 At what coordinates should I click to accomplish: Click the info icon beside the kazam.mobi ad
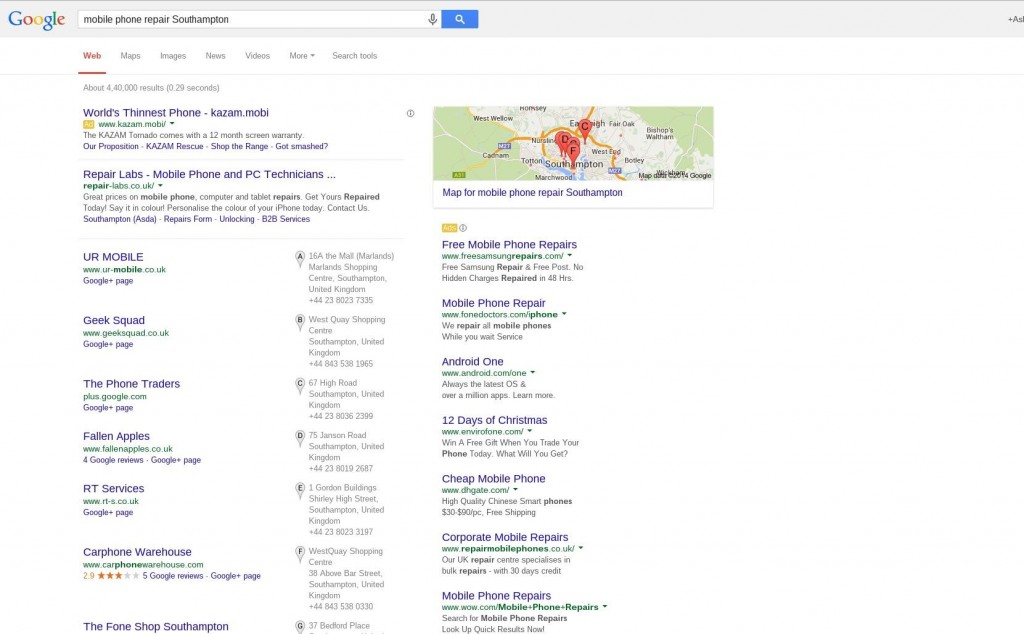410,114
